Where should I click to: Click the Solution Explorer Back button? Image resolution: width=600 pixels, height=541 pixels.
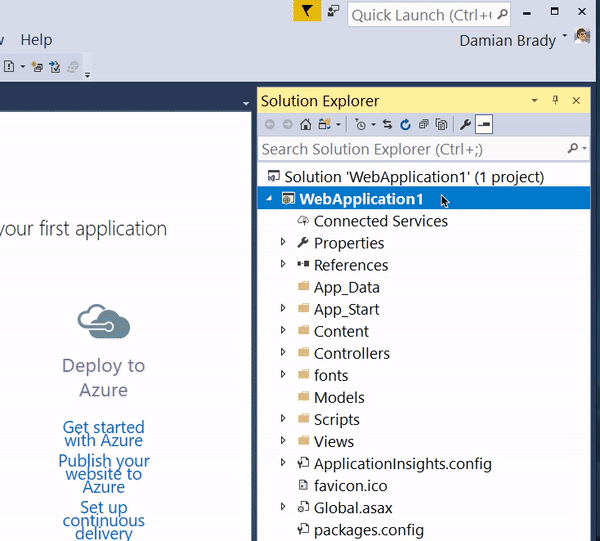click(270, 124)
